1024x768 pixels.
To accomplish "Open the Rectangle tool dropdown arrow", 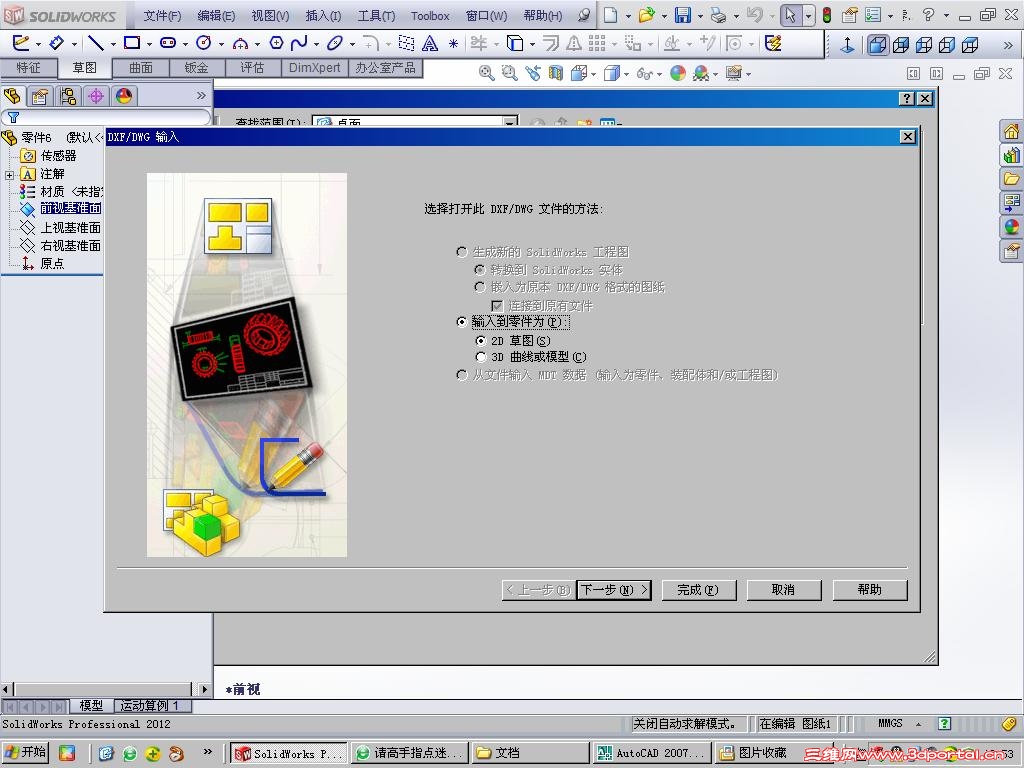I will [x=150, y=44].
